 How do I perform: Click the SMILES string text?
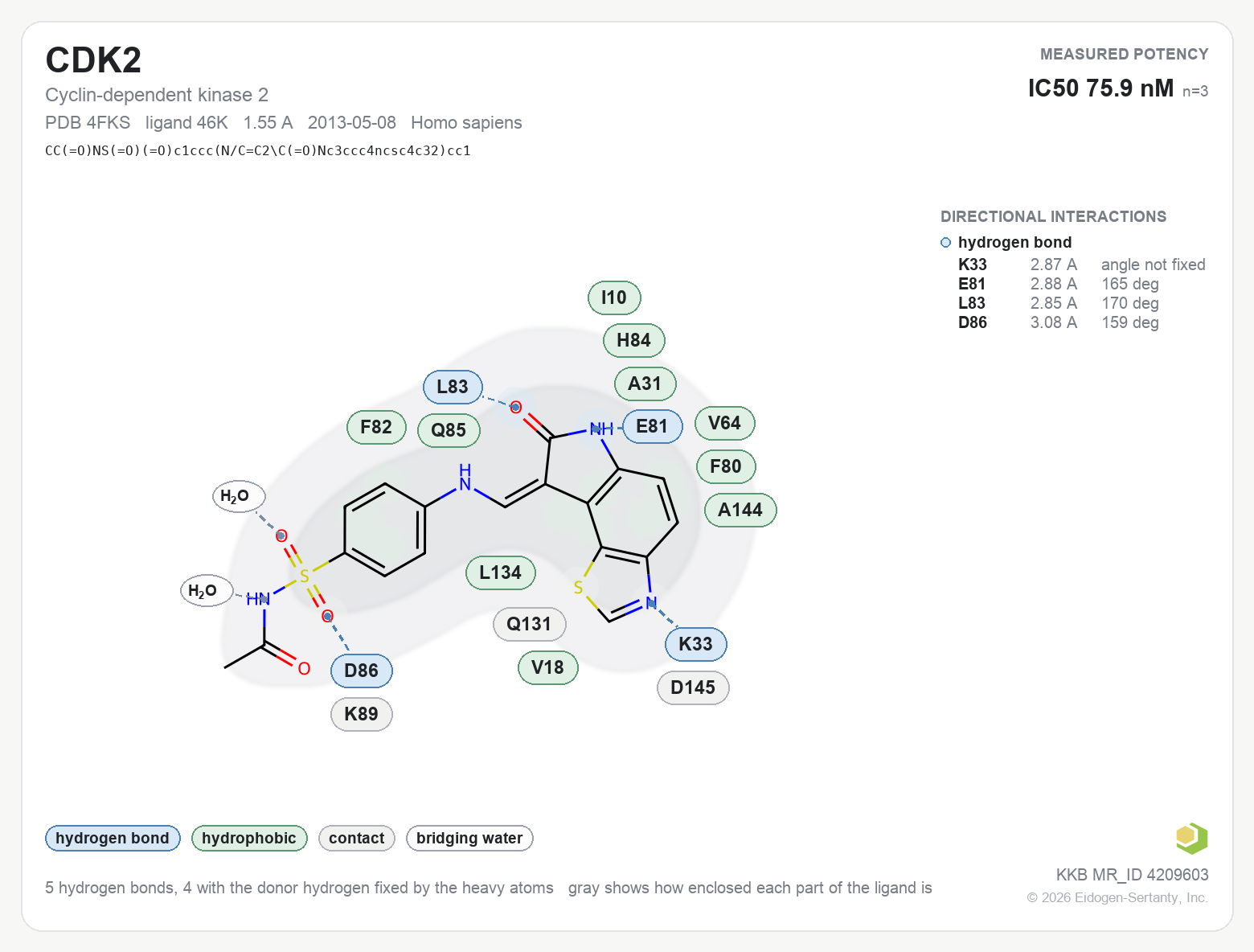258,150
